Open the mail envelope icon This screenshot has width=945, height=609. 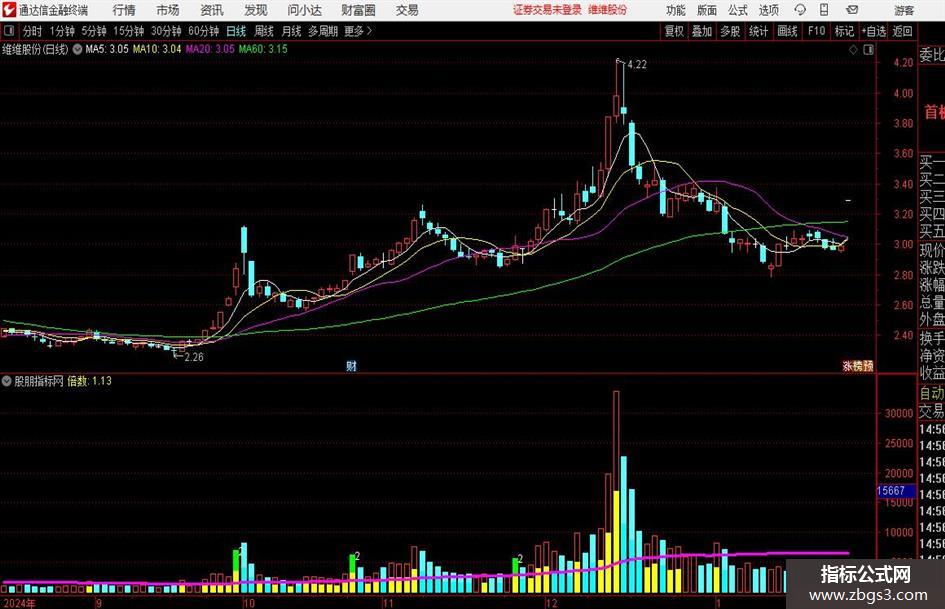(852, 10)
